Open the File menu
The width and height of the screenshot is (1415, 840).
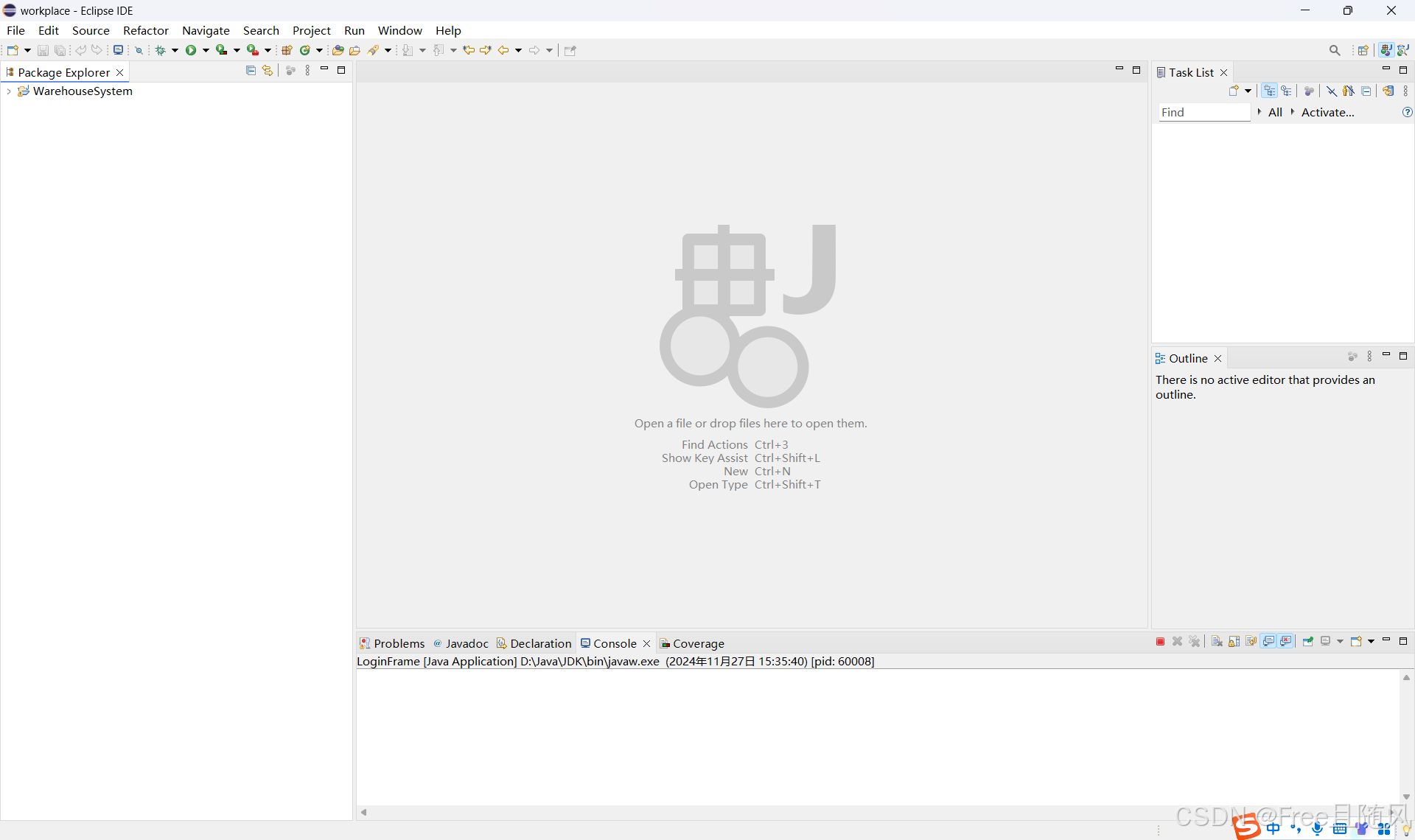coord(15,30)
